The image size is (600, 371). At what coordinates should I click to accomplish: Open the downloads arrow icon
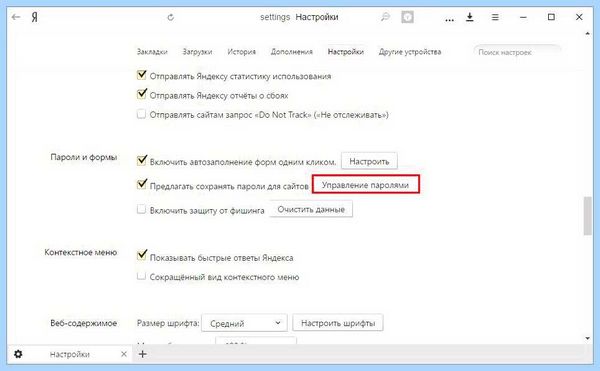(470, 17)
